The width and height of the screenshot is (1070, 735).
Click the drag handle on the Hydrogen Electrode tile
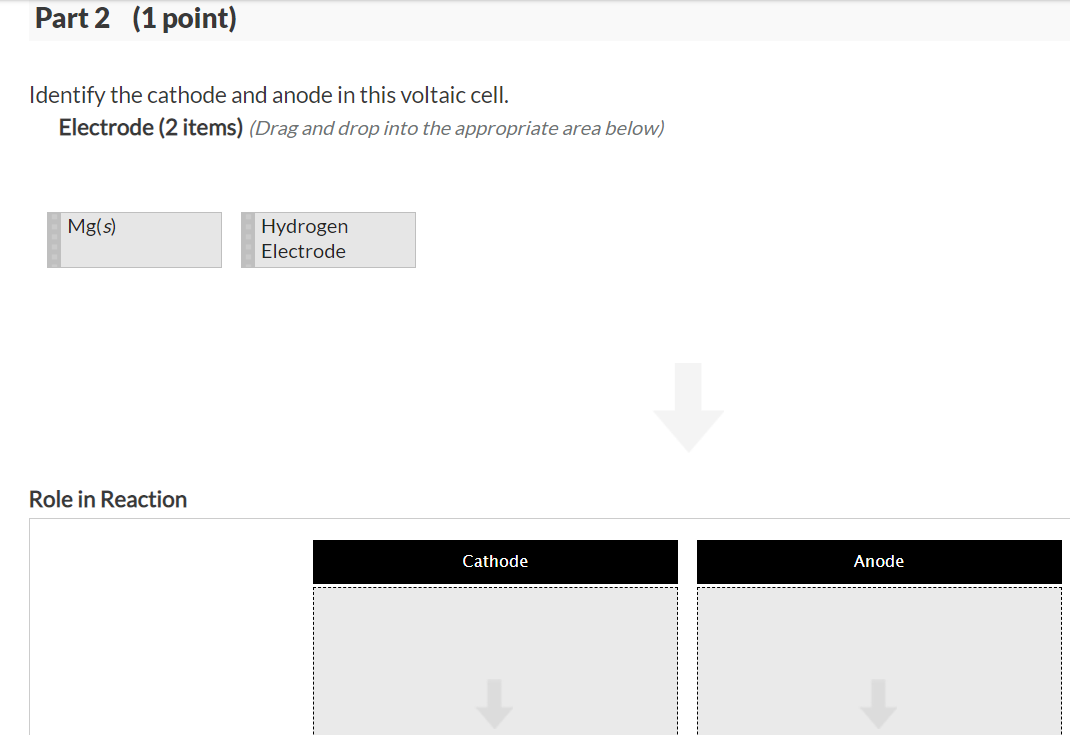(x=247, y=240)
